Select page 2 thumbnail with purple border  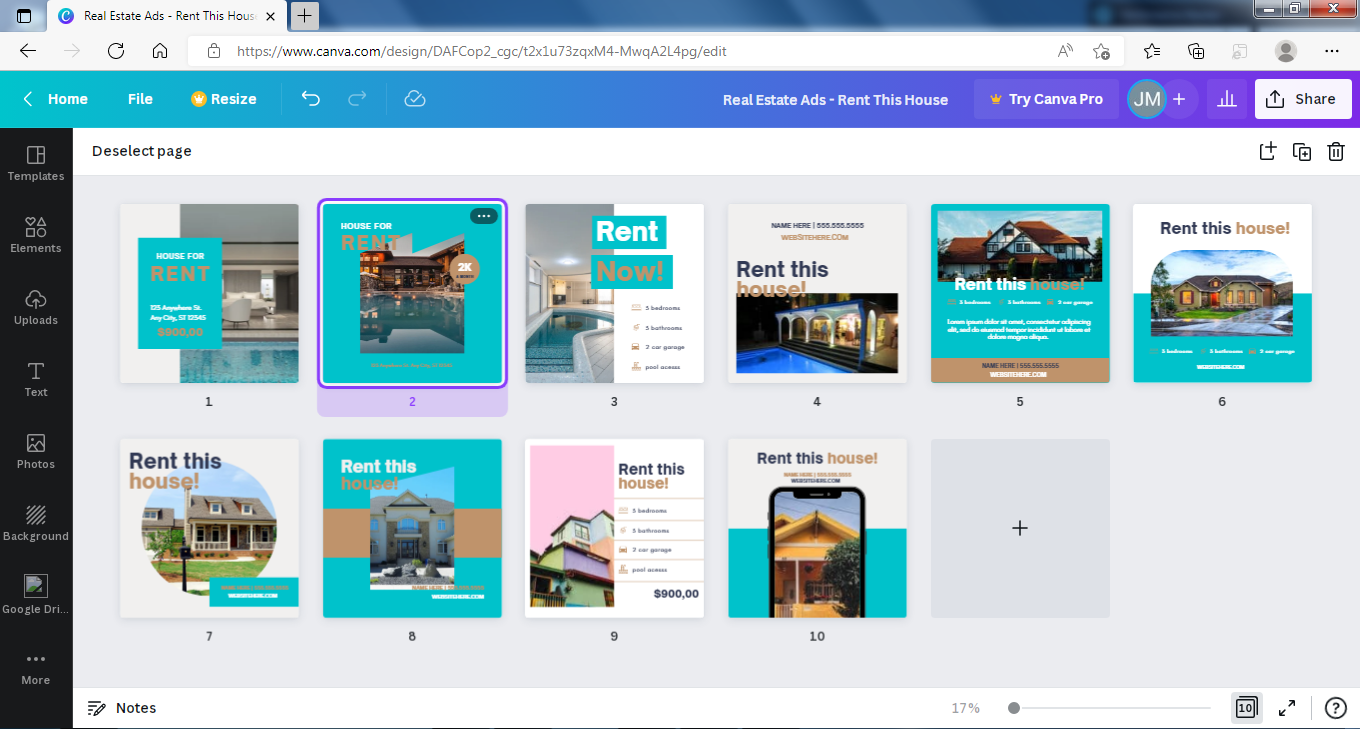pos(412,294)
